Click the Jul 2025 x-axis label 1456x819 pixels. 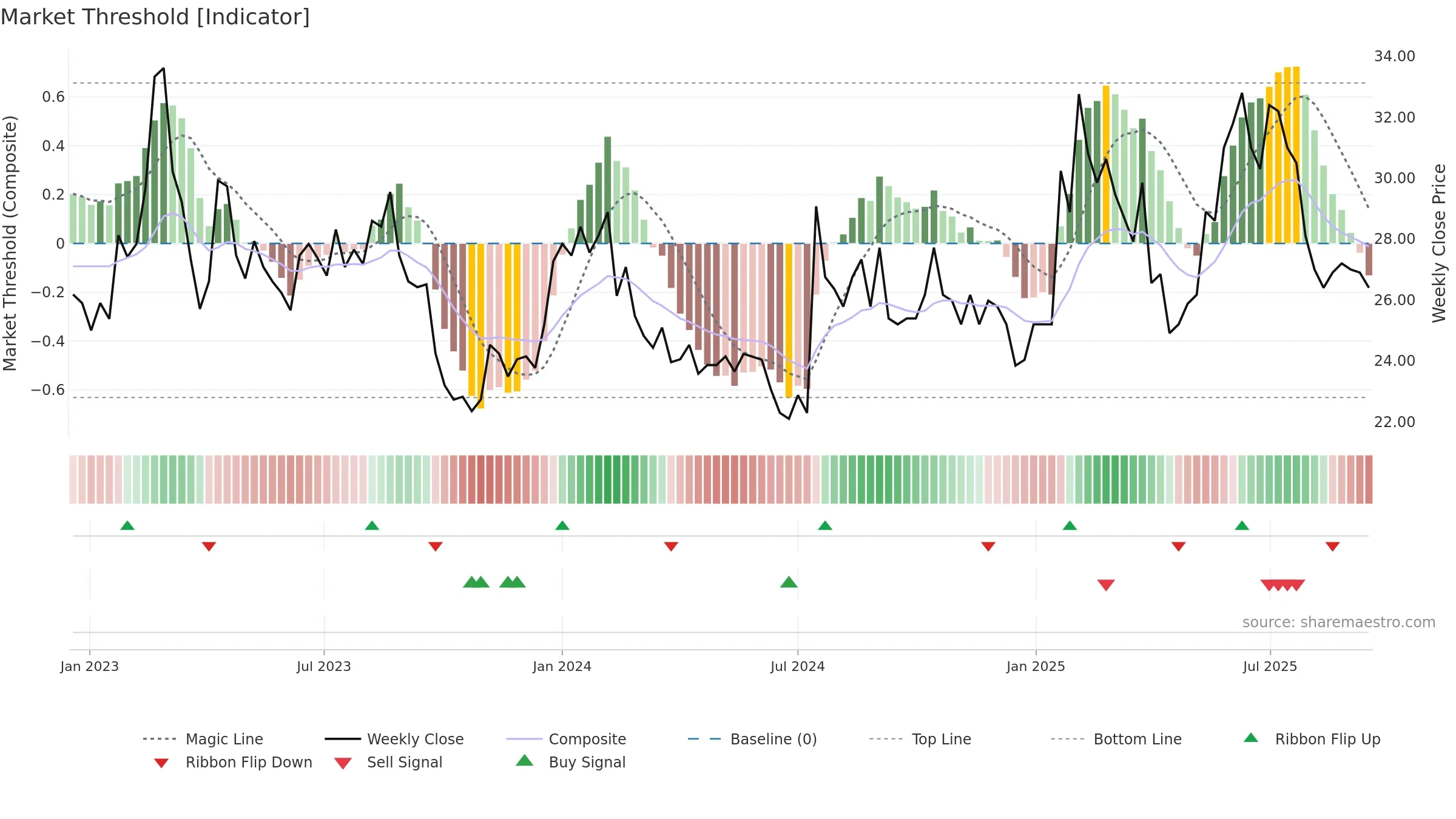(x=1270, y=666)
